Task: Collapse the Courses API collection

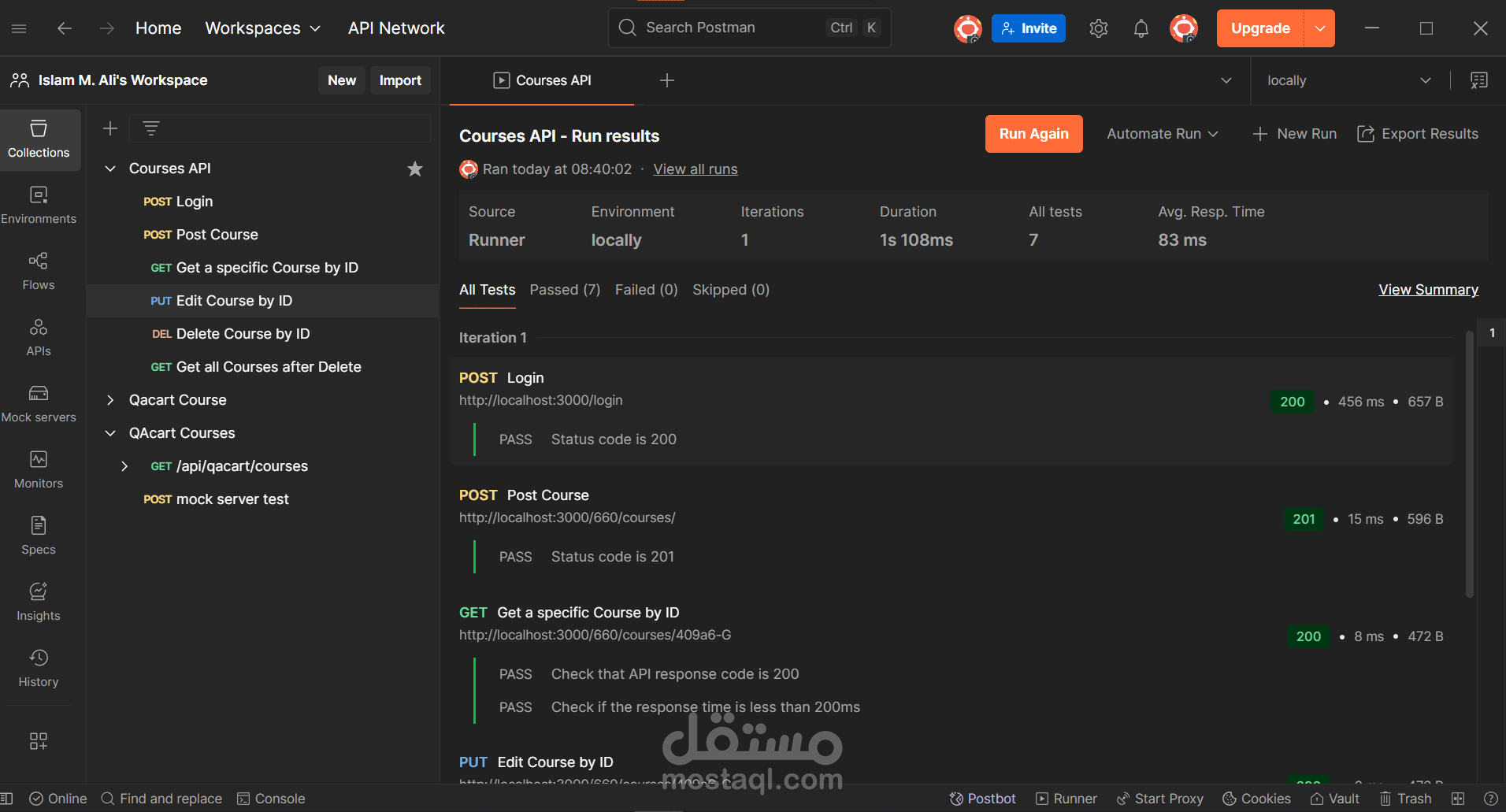Action: (111, 169)
